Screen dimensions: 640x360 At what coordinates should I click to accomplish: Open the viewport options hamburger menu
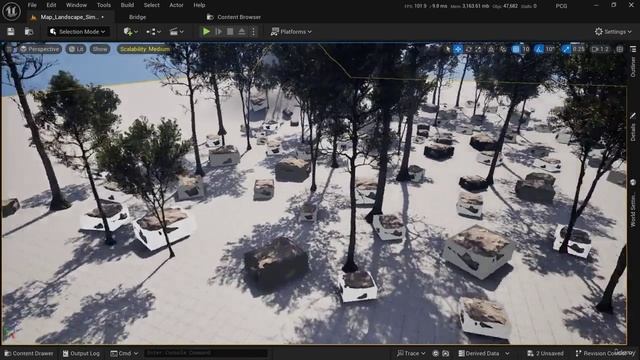click(x=9, y=49)
